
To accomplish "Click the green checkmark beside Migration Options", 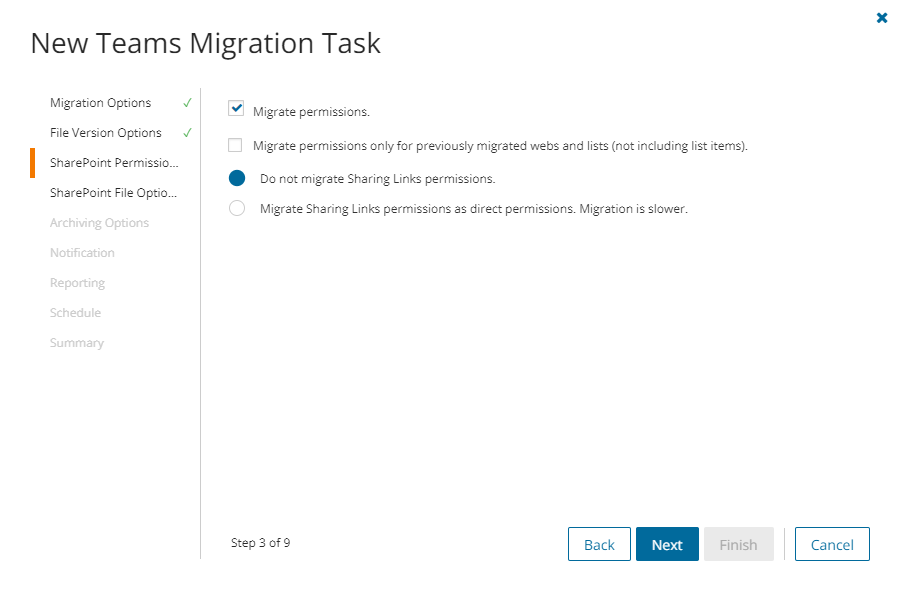I will [x=187, y=103].
